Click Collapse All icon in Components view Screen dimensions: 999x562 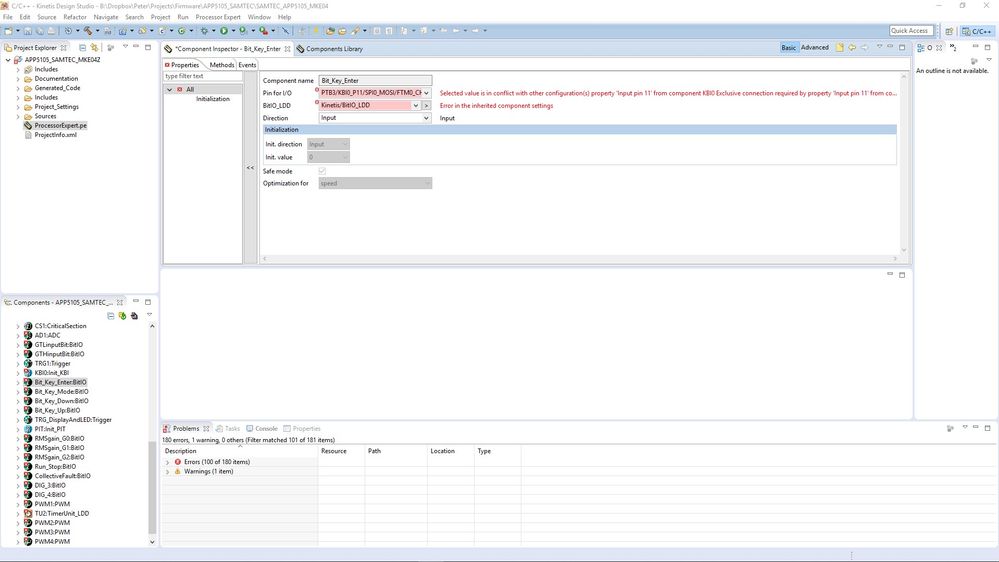point(111,315)
